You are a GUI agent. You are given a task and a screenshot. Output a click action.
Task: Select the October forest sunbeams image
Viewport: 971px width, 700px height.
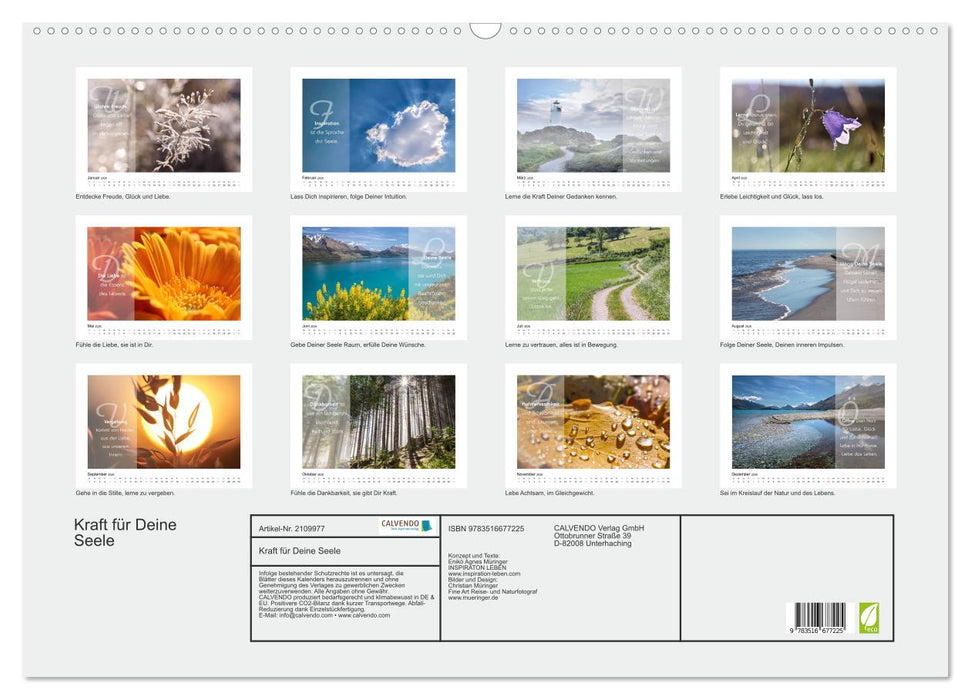(378, 422)
